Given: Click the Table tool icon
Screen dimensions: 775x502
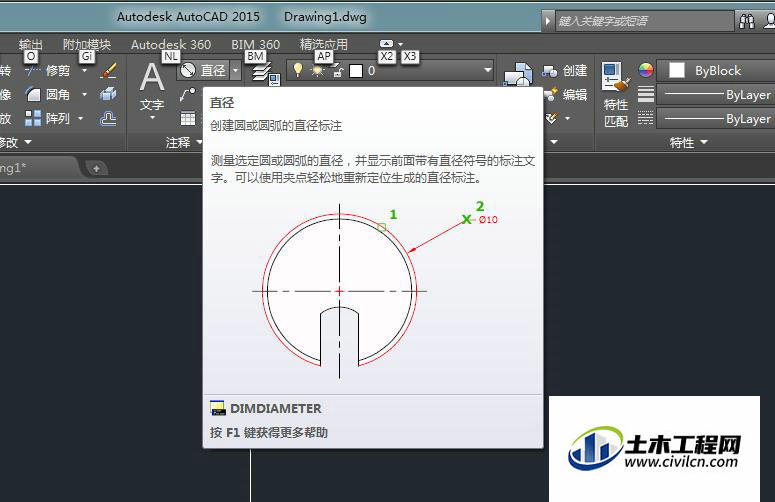Looking at the screenshot, I should click(x=188, y=119).
